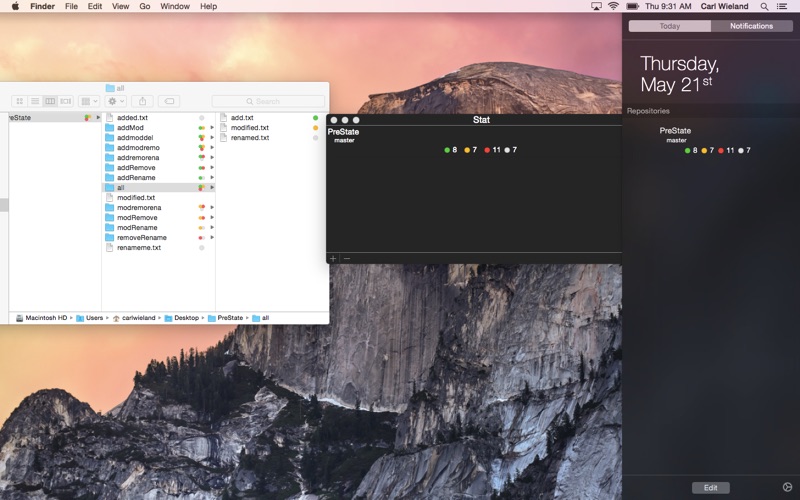Switch Finder to Cover Flow view
This screenshot has width=800, height=500.
click(x=65, y=101)
